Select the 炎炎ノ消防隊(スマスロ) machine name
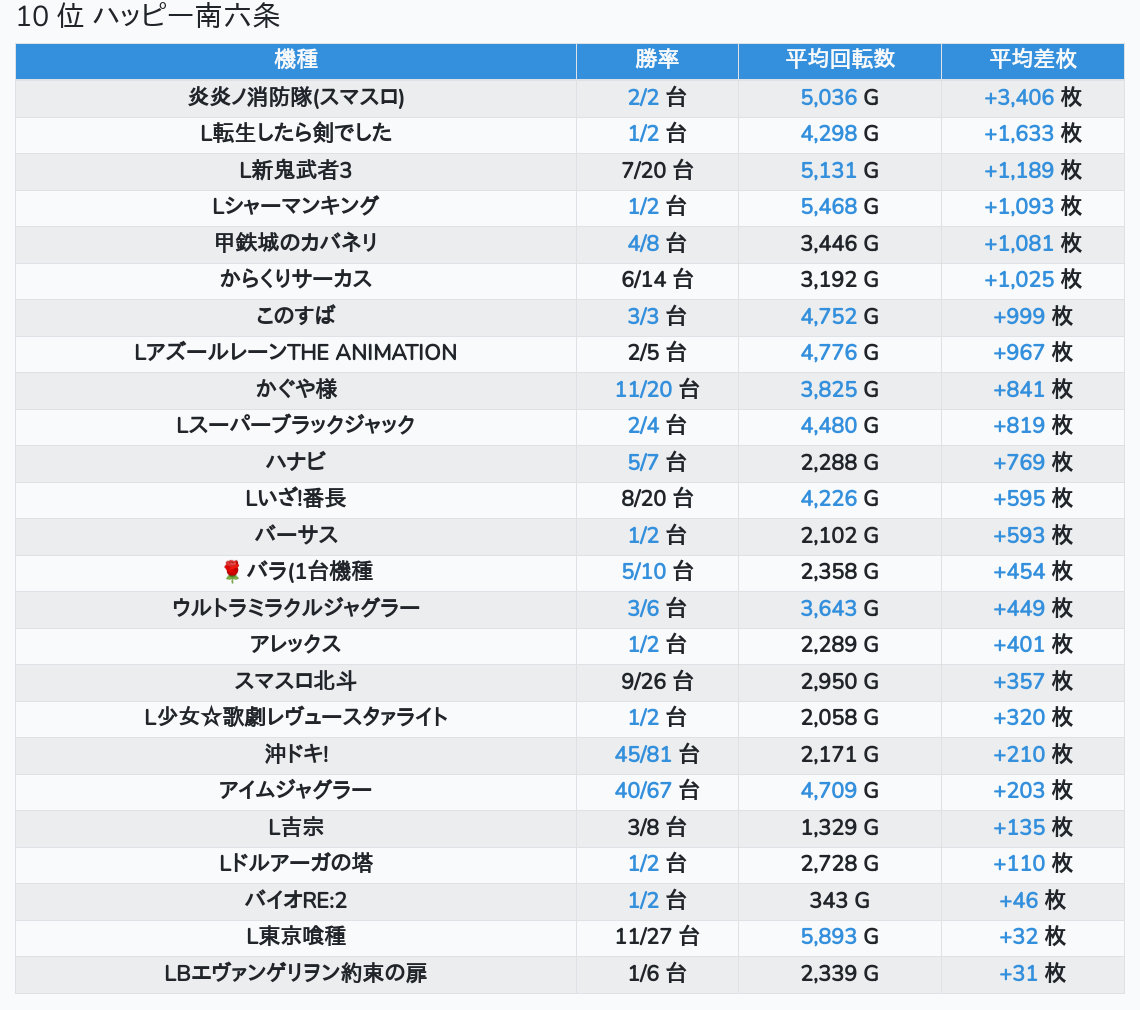Screen dimensions: 1140x1010 tap(296, 97)
